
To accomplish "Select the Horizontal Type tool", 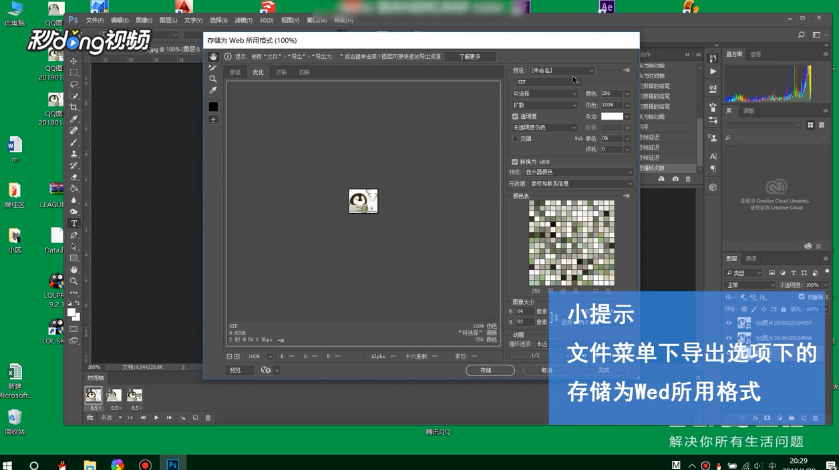I will click(74, 223).
